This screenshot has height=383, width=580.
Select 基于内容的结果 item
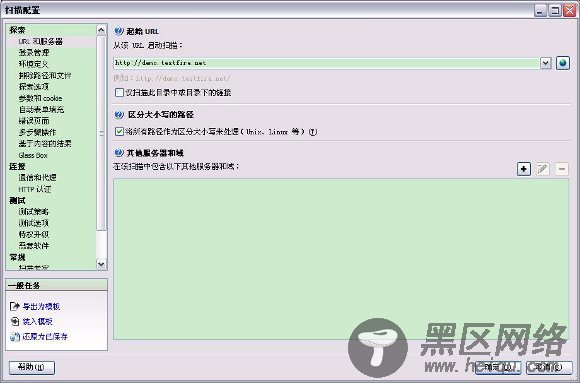click(45, 143)
